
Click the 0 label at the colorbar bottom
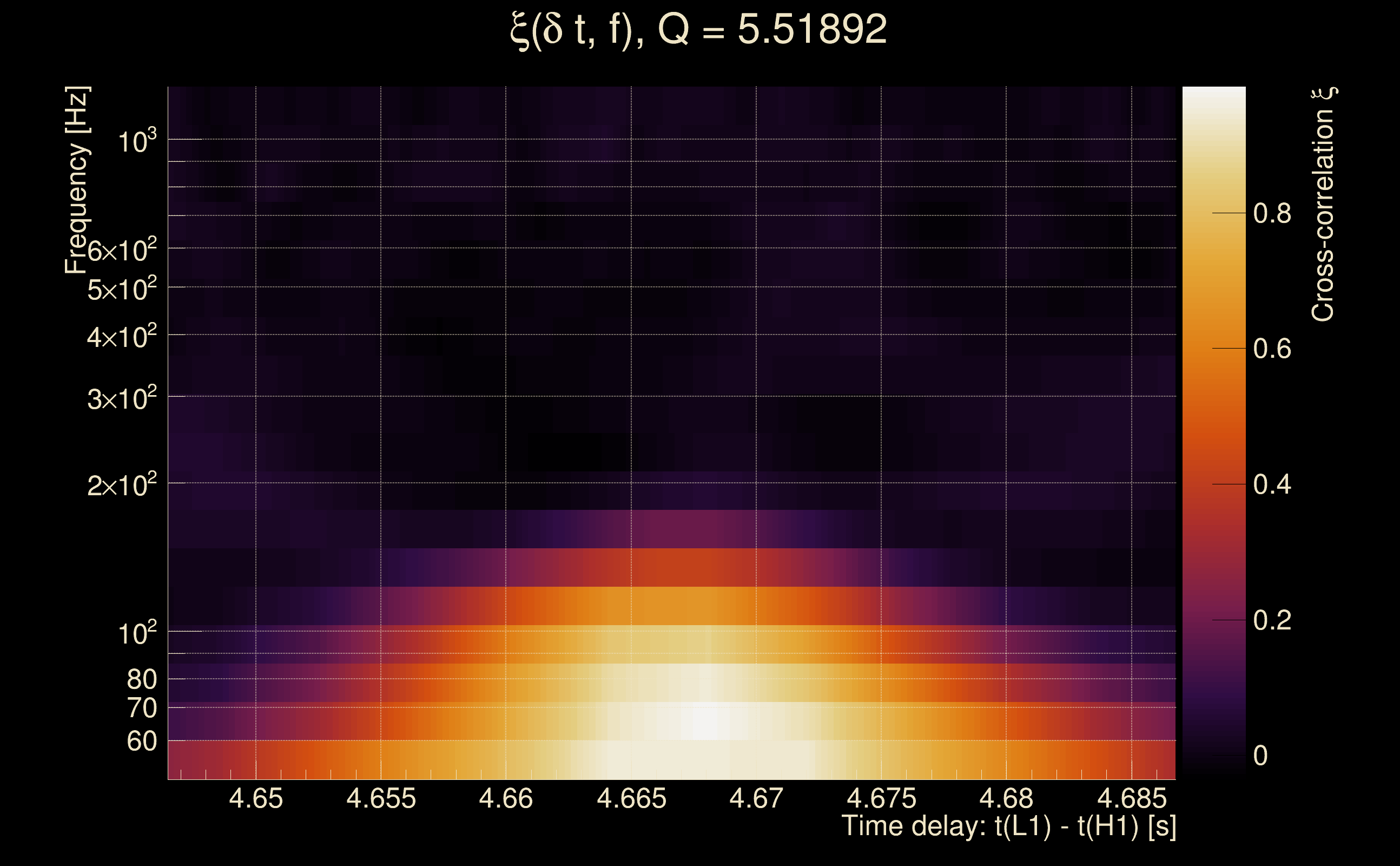point(1260,756)
